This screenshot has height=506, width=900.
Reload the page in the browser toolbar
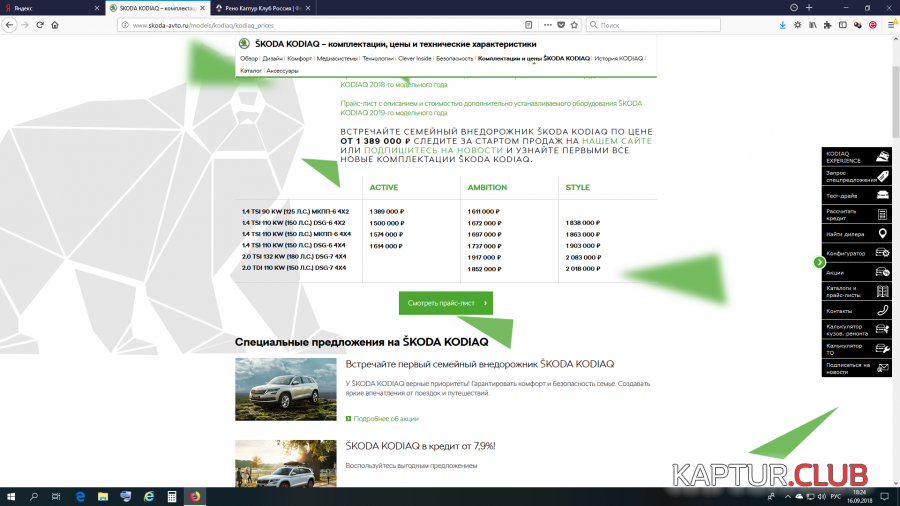click(x=40, y=24)
